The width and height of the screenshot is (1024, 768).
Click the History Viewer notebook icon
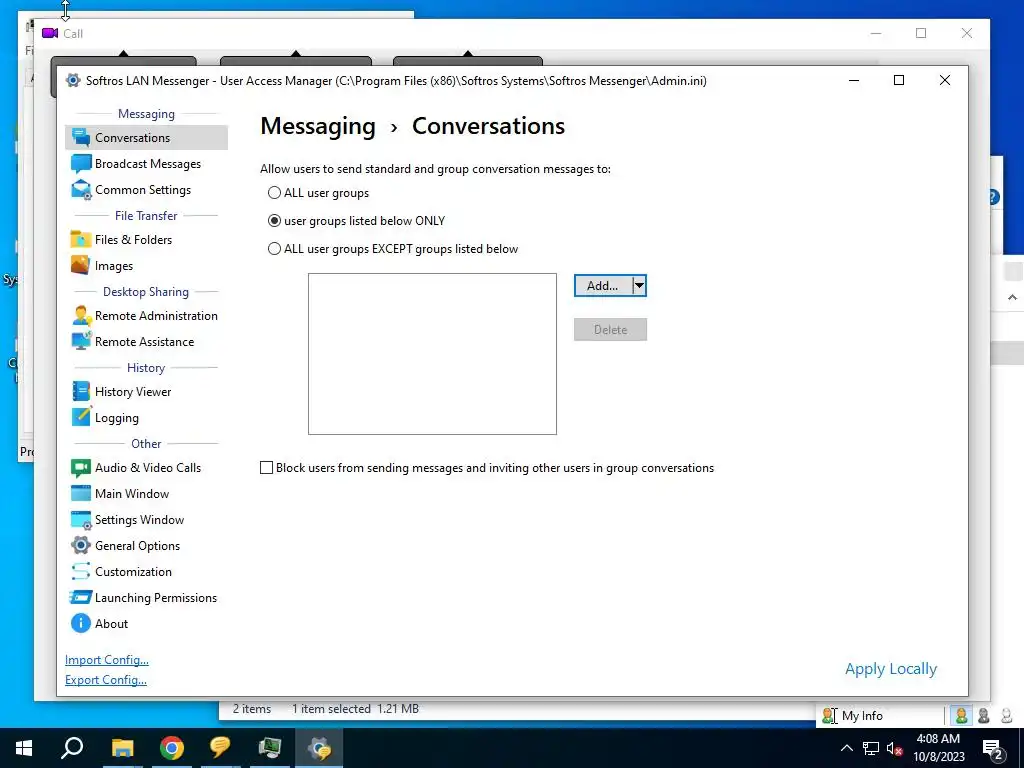[81, 391]
